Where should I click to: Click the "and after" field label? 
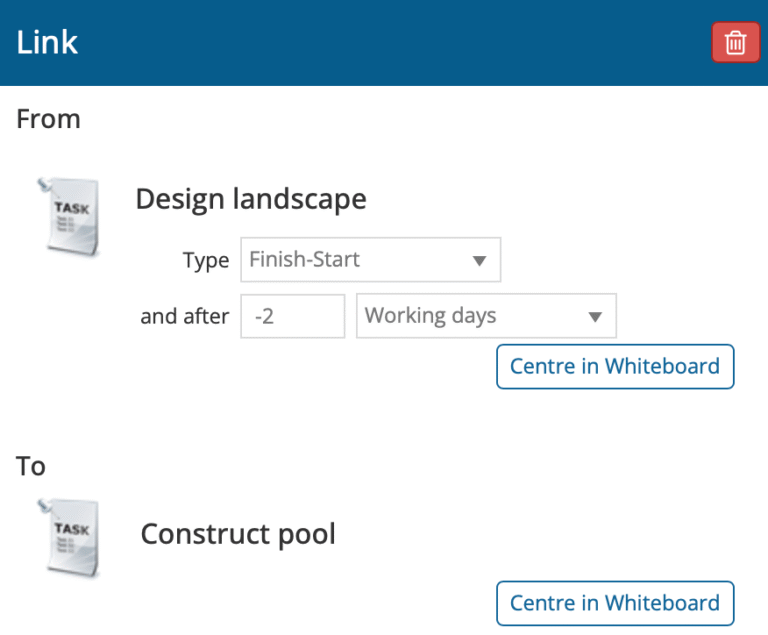click(184, 317)
